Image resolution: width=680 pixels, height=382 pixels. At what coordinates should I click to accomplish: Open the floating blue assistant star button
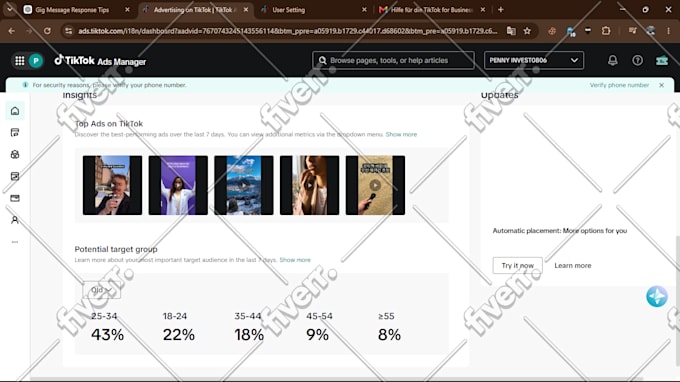657,297
